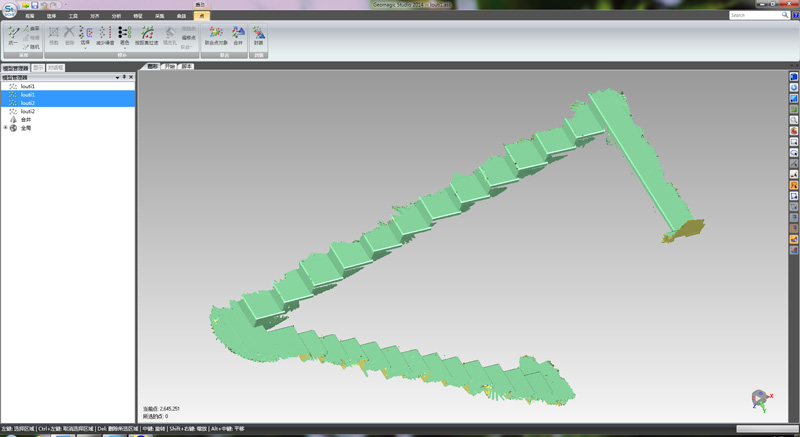Open the 模型管理器 panel options dropdown arrow
Screen dimensions: 800x437
pyautogui.click(x=117, y=77)
